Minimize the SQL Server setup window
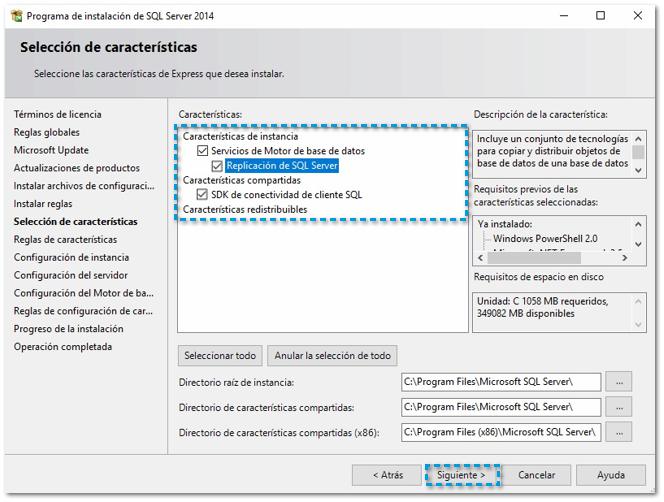This screenshot has height=502, width=664. (x=564, y=16)
